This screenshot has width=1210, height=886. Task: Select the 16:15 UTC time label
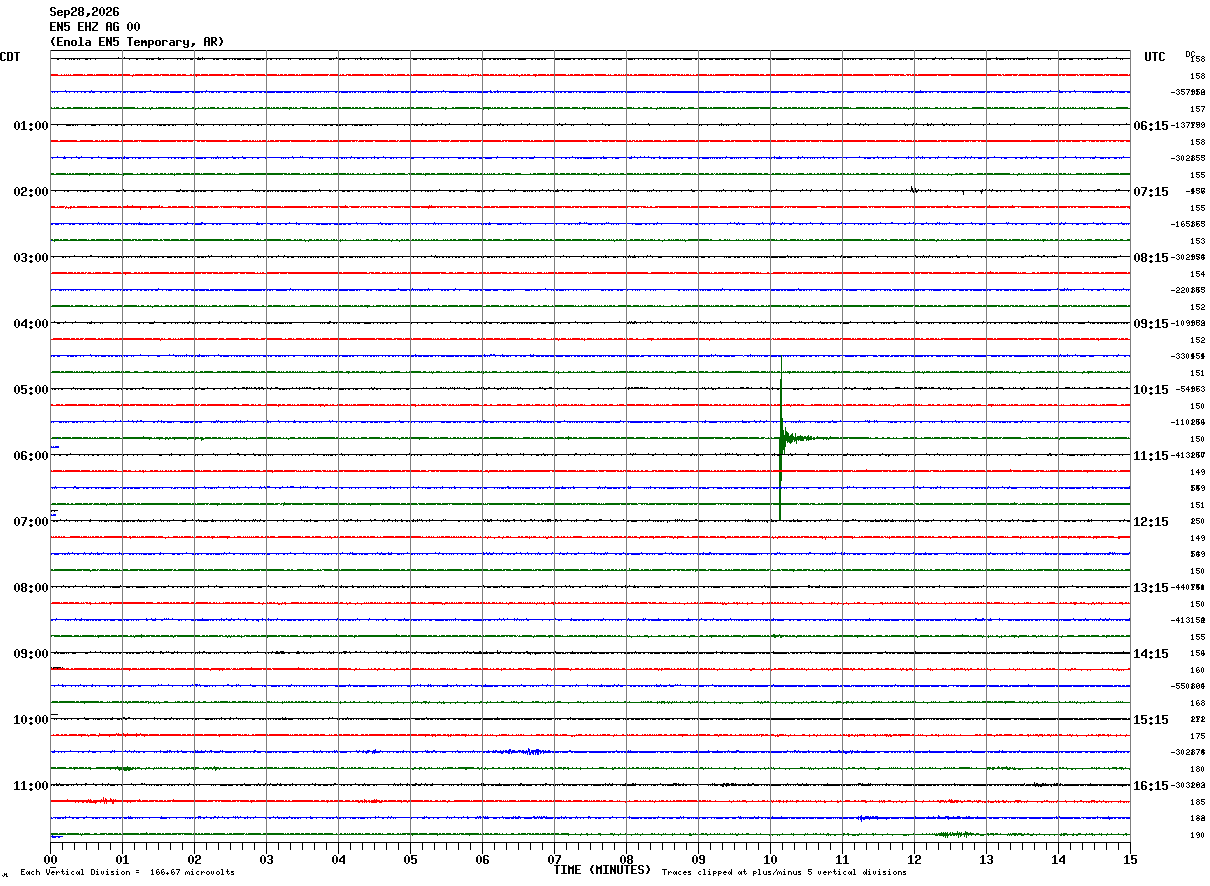(1151, 786)
